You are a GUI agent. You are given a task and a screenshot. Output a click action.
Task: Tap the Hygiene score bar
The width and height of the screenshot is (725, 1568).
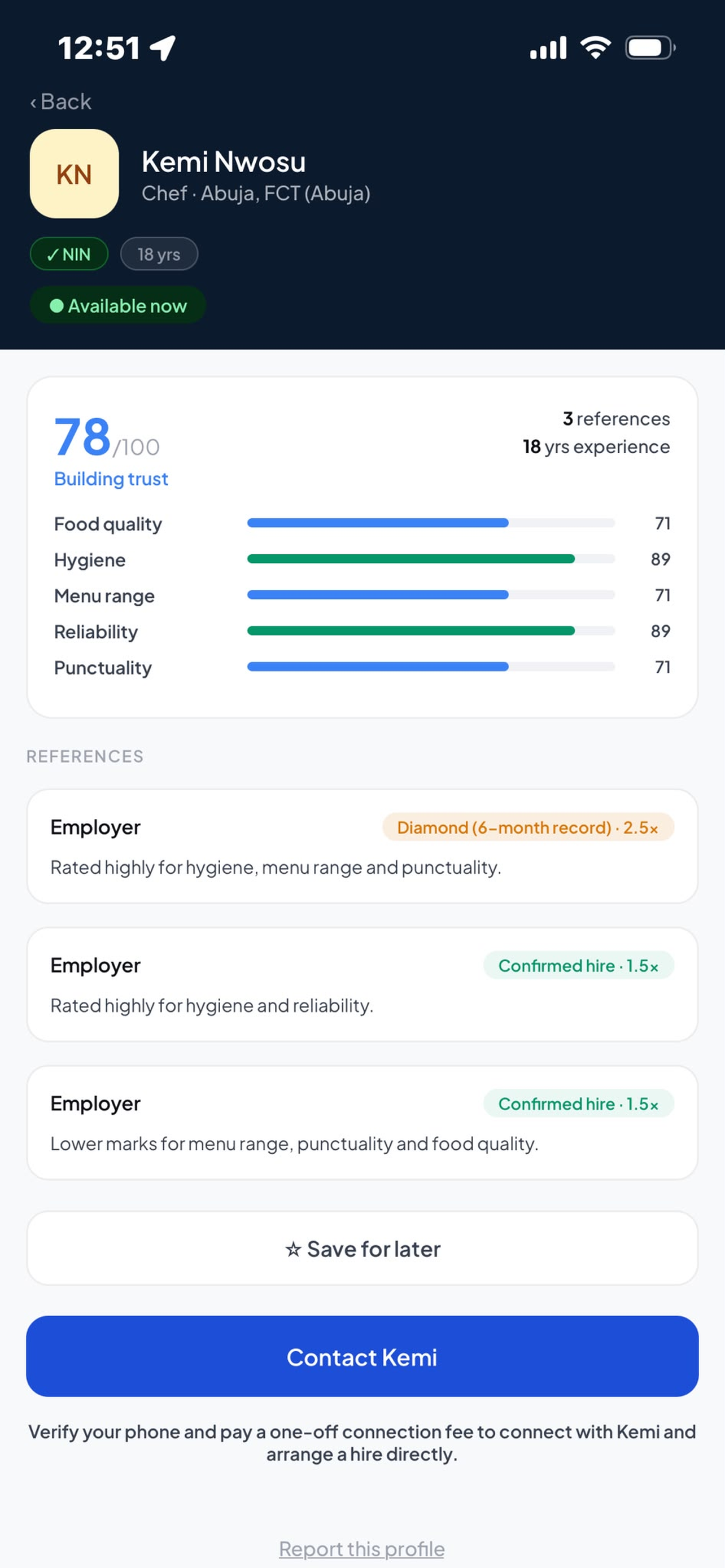(431, 559)
